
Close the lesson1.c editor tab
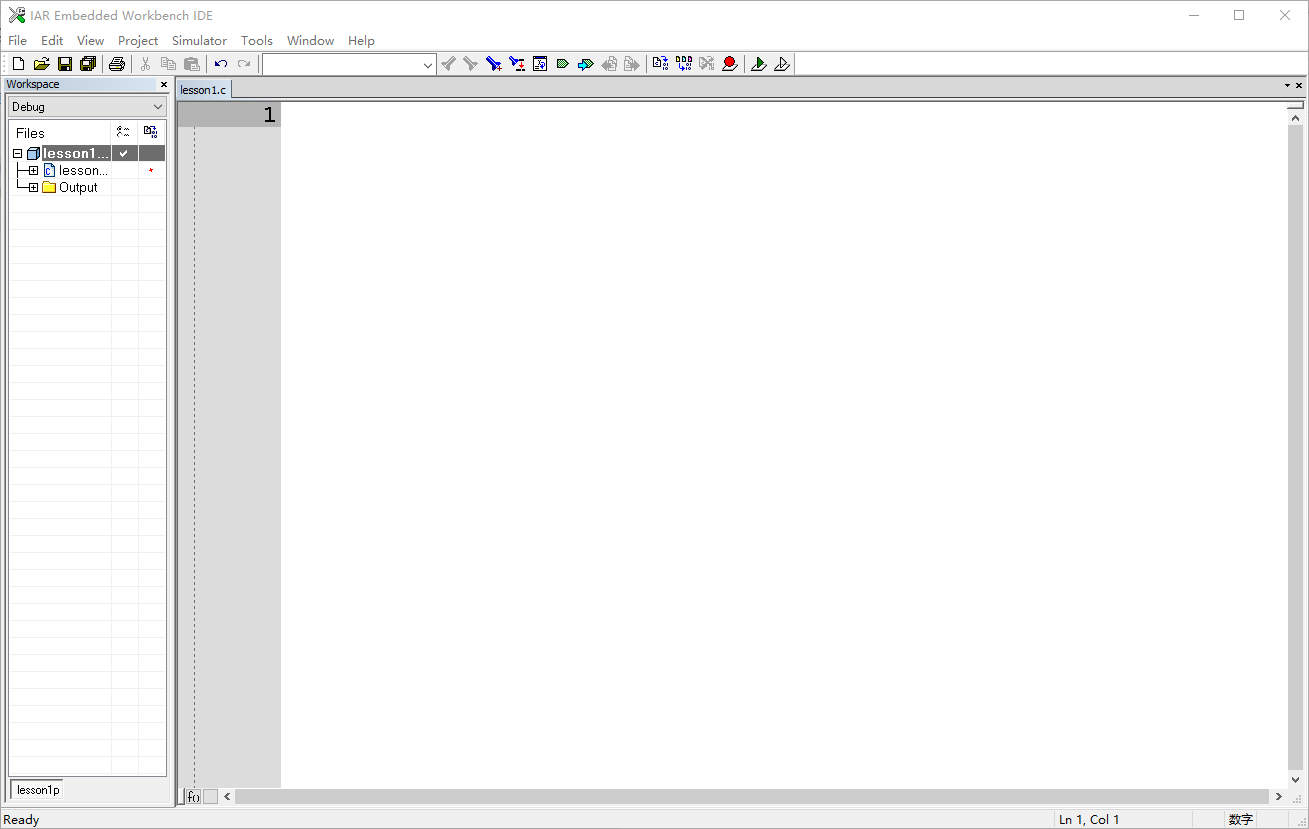(x=1299, y=86)
